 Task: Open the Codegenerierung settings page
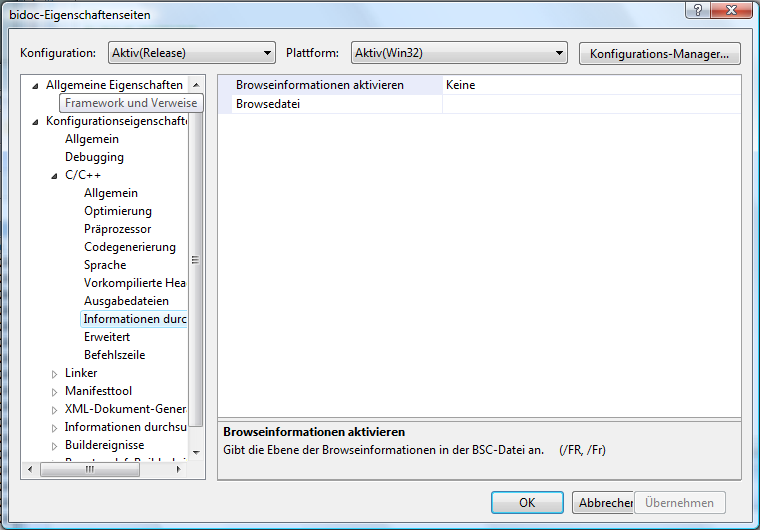click(x=129, y=247)
